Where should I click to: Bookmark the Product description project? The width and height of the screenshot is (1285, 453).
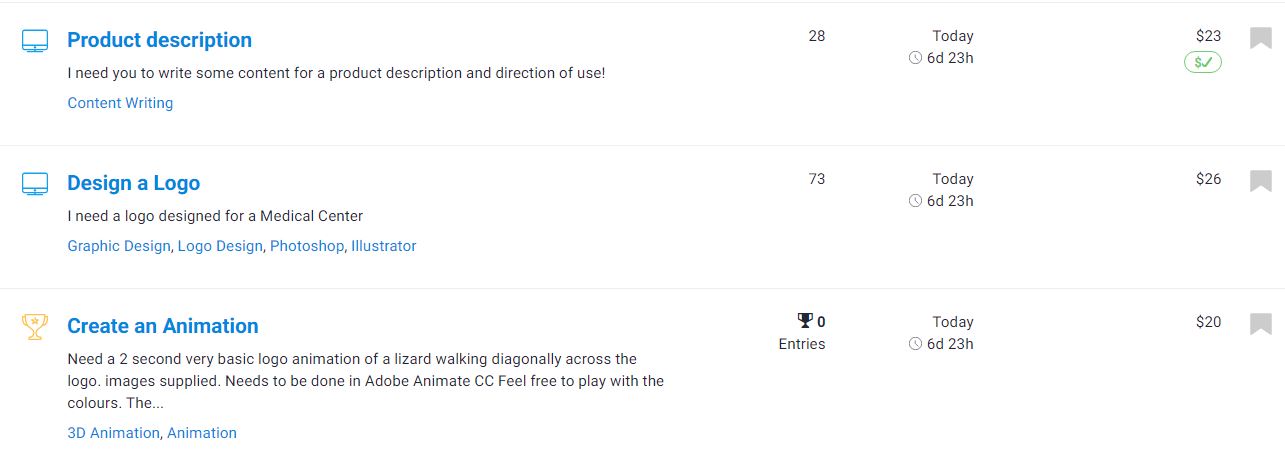1260,38
